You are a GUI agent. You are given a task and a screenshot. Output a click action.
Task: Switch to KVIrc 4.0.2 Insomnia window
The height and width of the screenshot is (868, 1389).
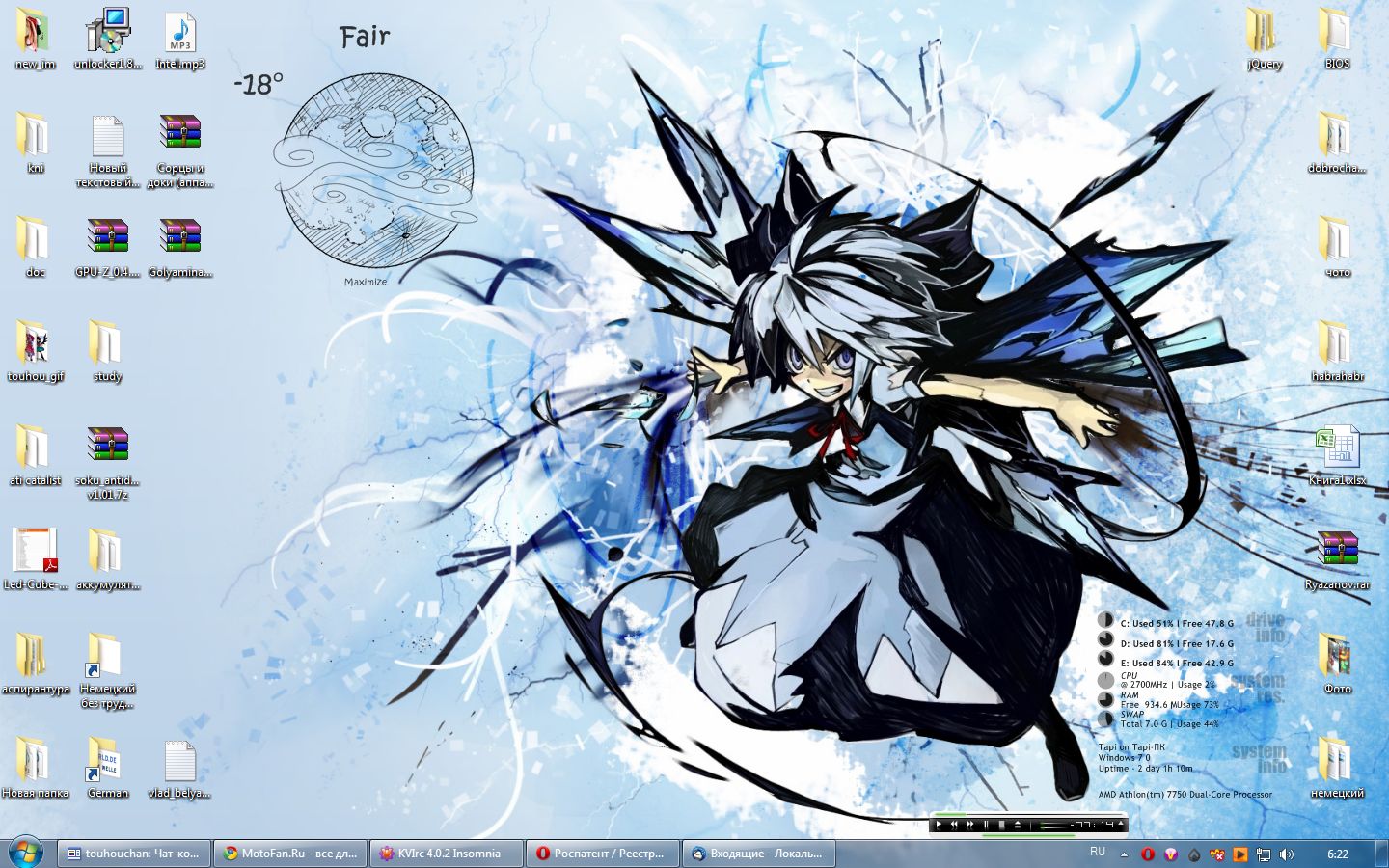point(446,854)
